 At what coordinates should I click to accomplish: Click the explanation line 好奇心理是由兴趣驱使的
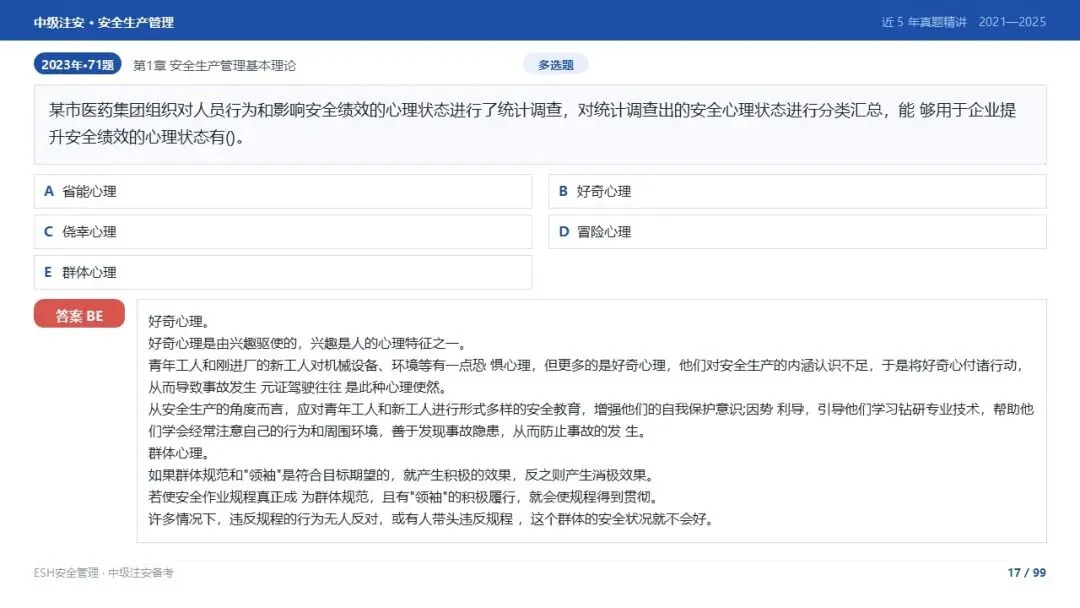pyautogui.click(x=309, y=343)
